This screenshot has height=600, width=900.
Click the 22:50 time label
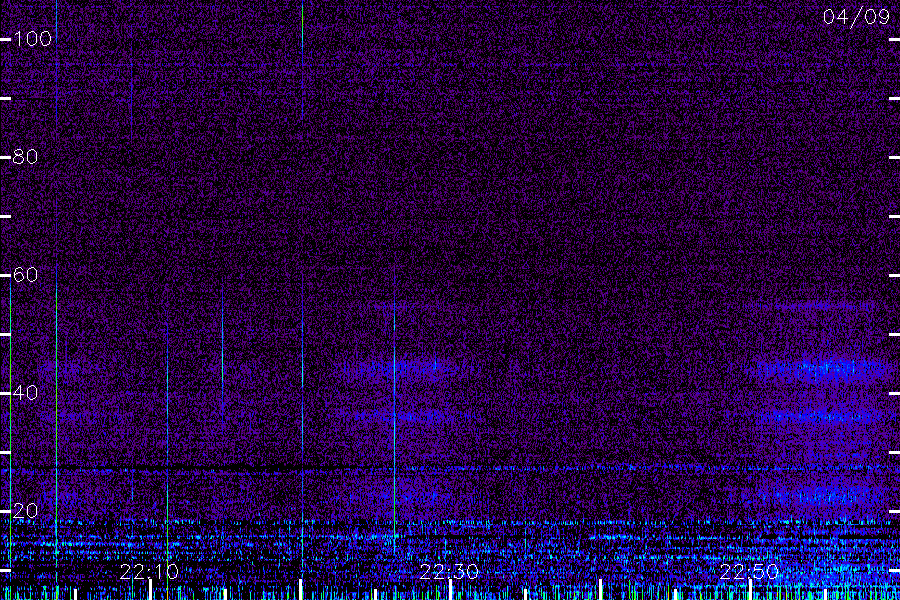pyautogui.click(x=749, y=572)
